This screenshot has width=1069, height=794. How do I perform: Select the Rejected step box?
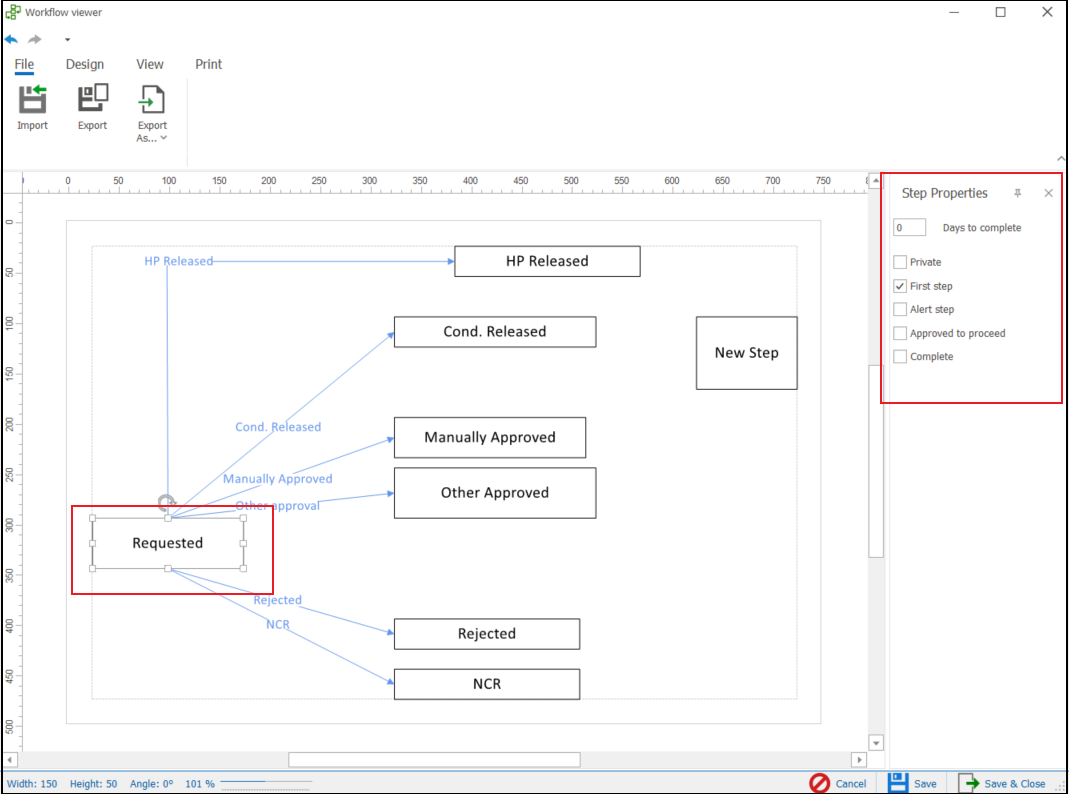coord(487,634)
